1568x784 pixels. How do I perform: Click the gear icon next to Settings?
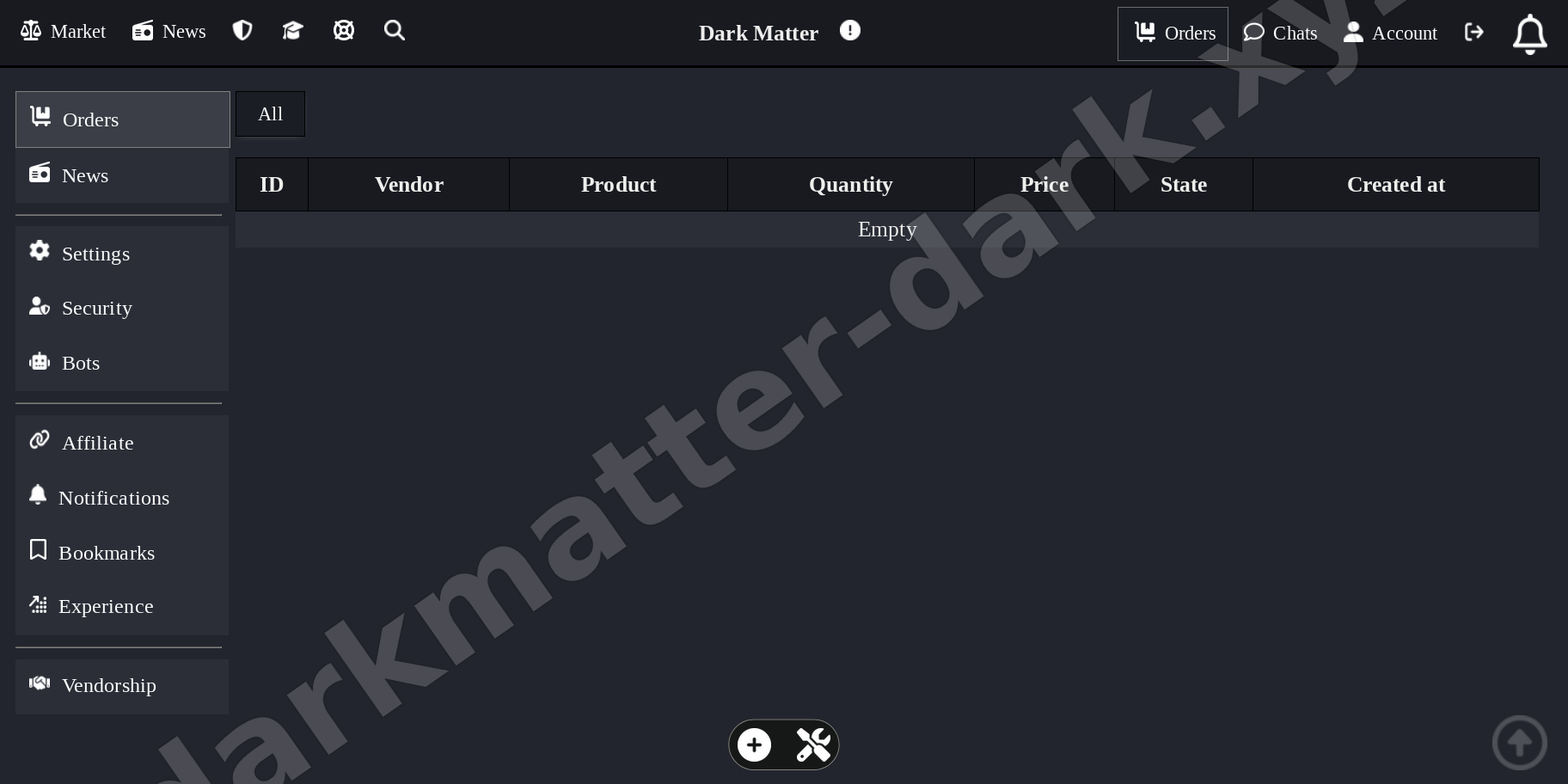point(40,250)
